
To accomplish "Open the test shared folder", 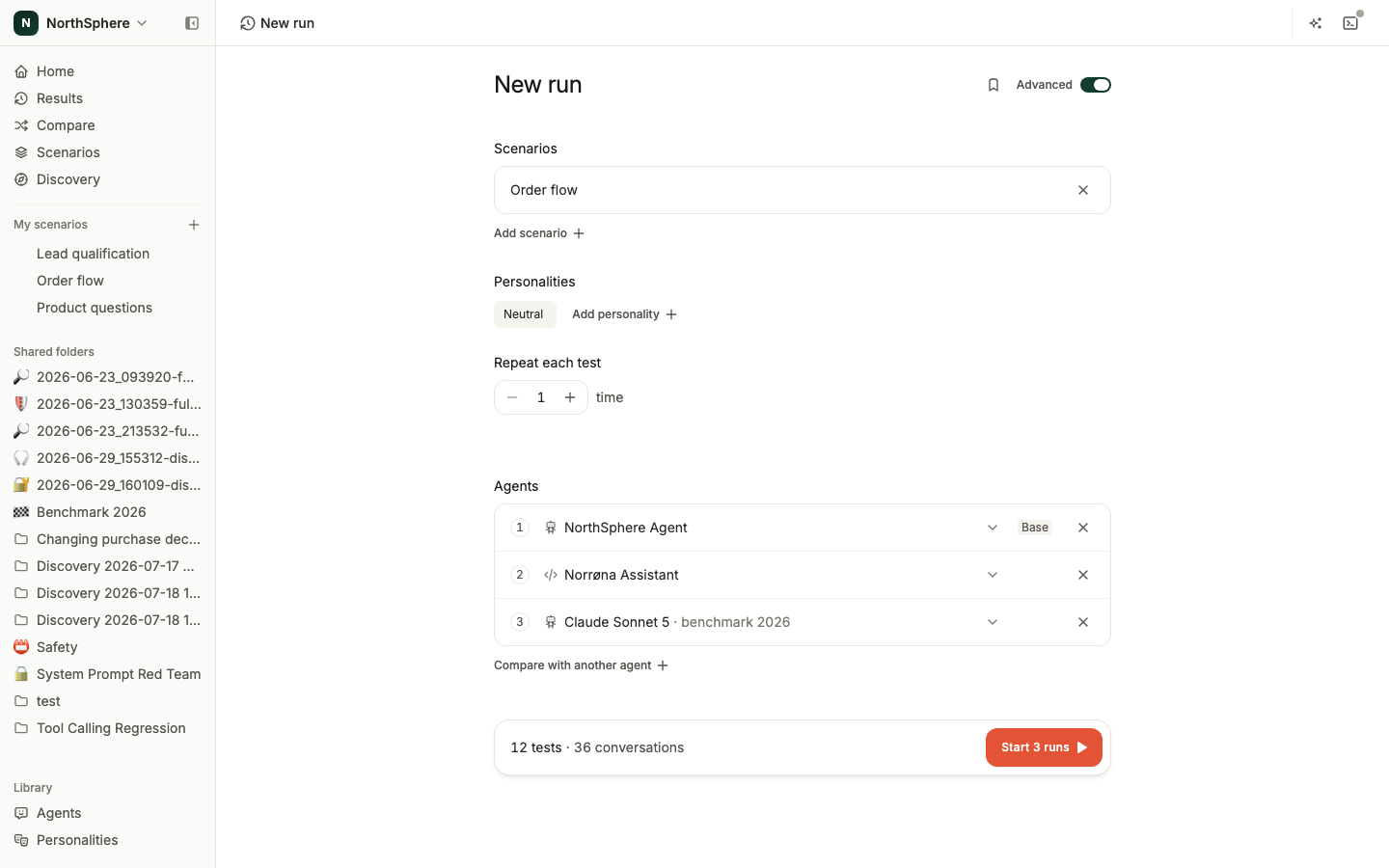I will [107, 701].
